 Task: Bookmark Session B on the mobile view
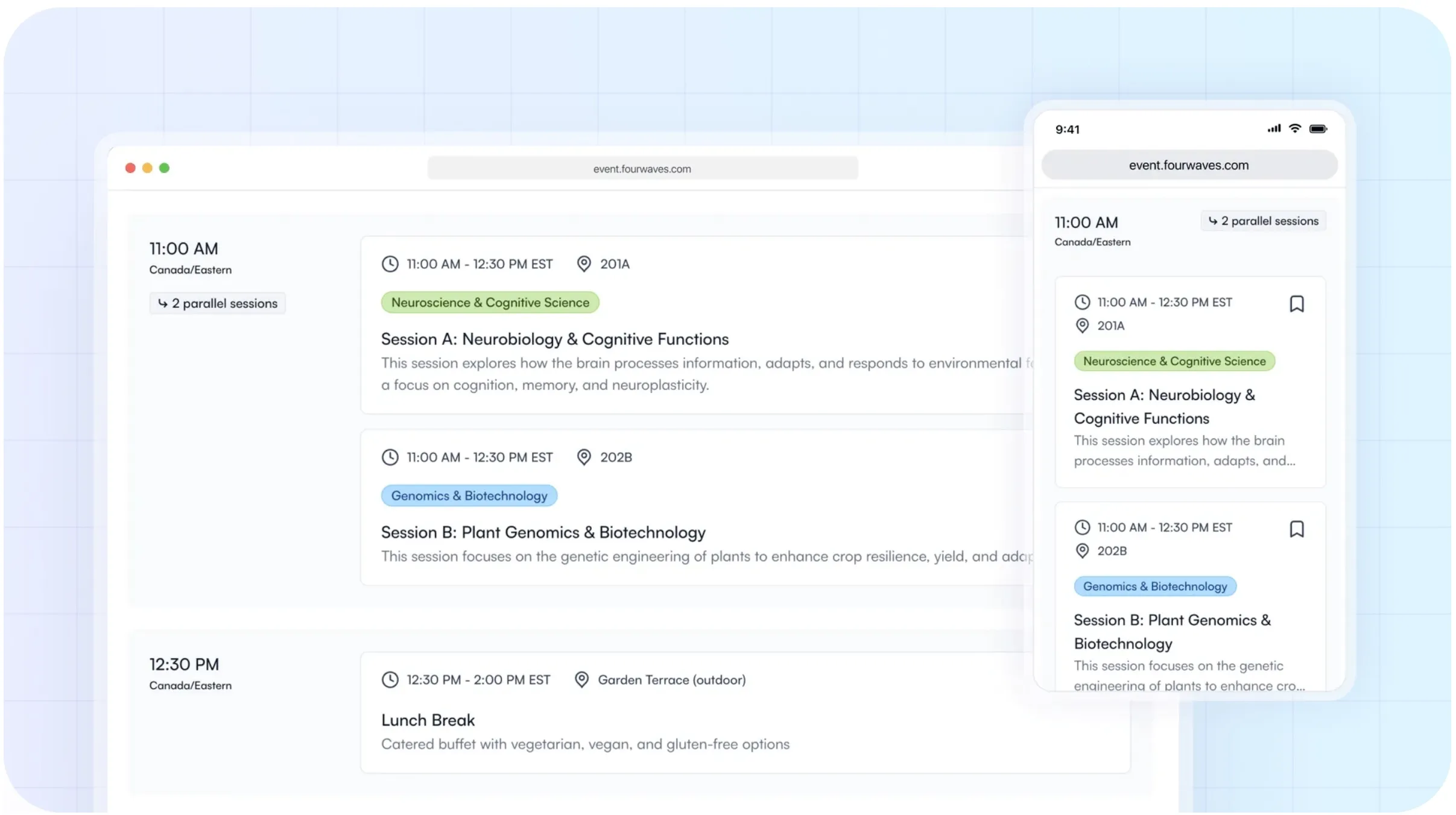click(x=1296, y=529)
